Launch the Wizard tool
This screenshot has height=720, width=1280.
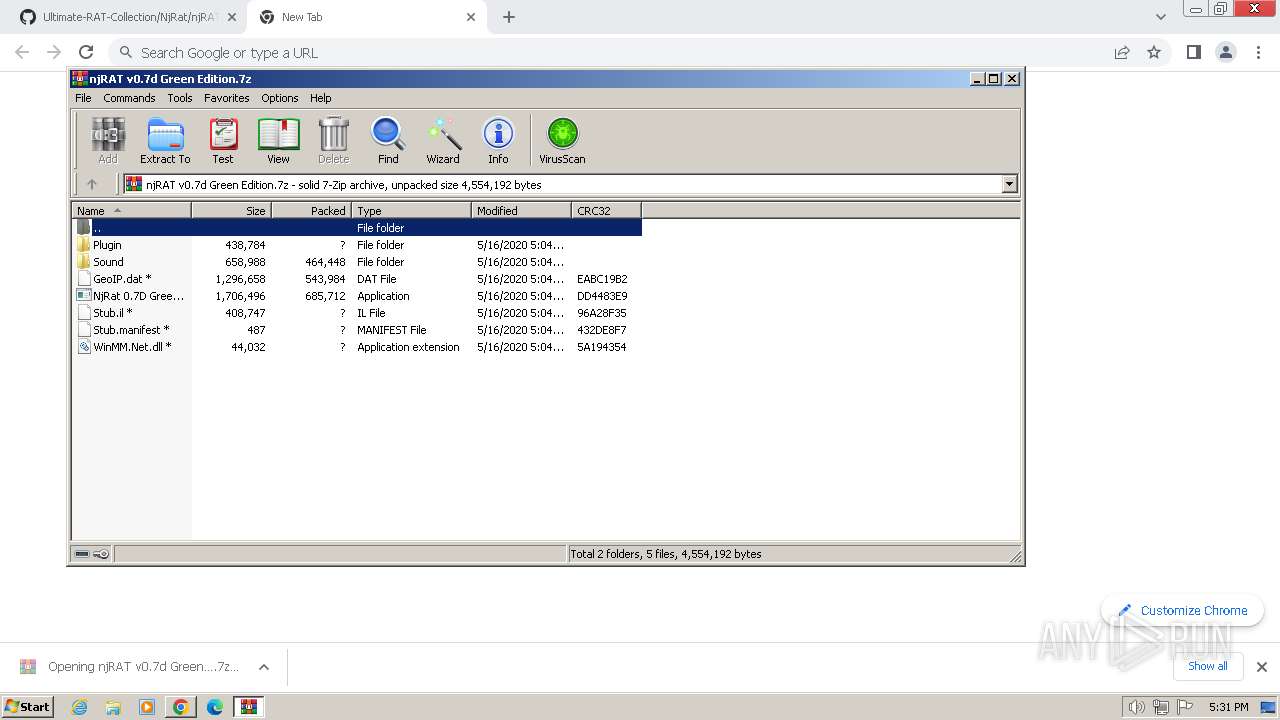click(x=443, y=140)
